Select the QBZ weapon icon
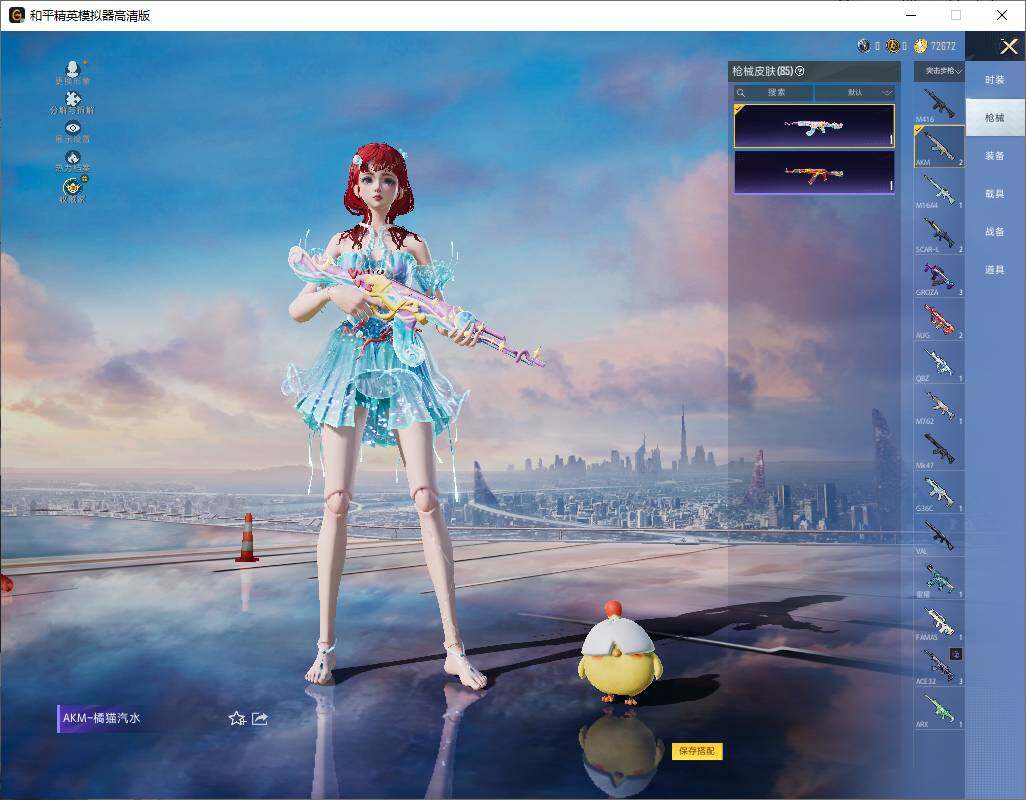 point(939,362)
